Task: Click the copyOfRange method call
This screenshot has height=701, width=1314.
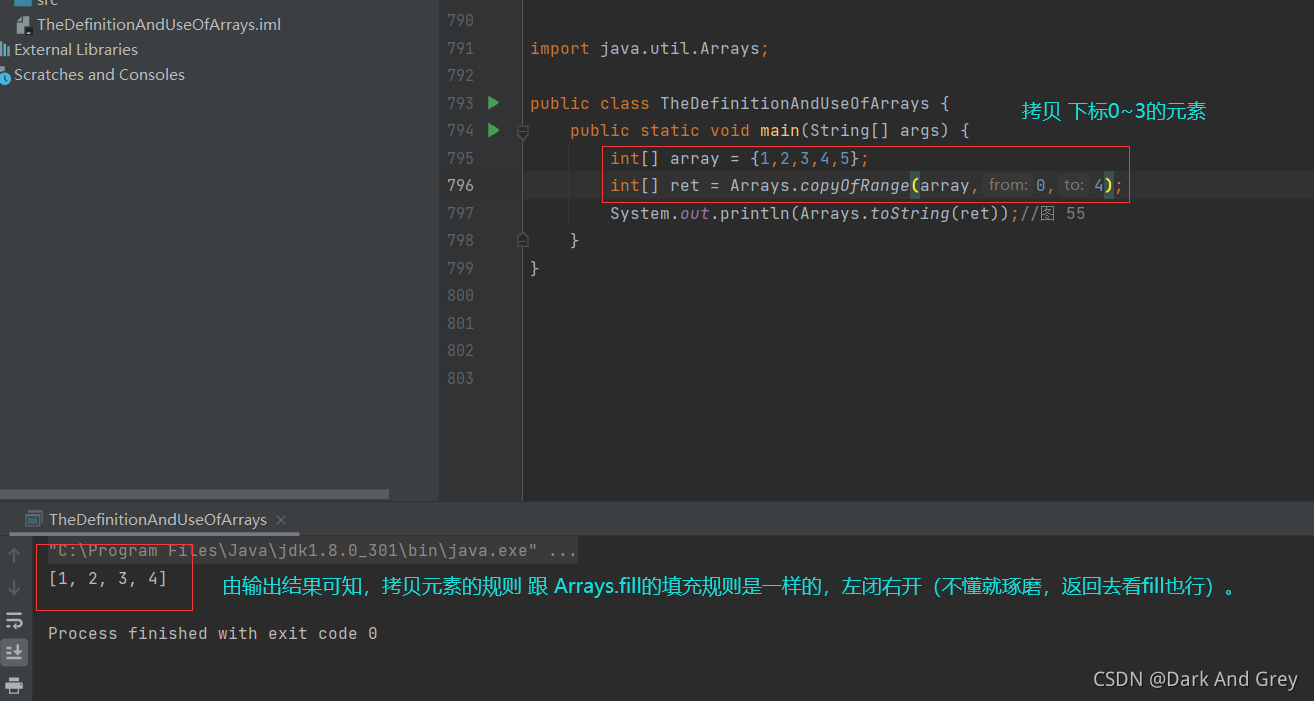Action: [855, 185]
